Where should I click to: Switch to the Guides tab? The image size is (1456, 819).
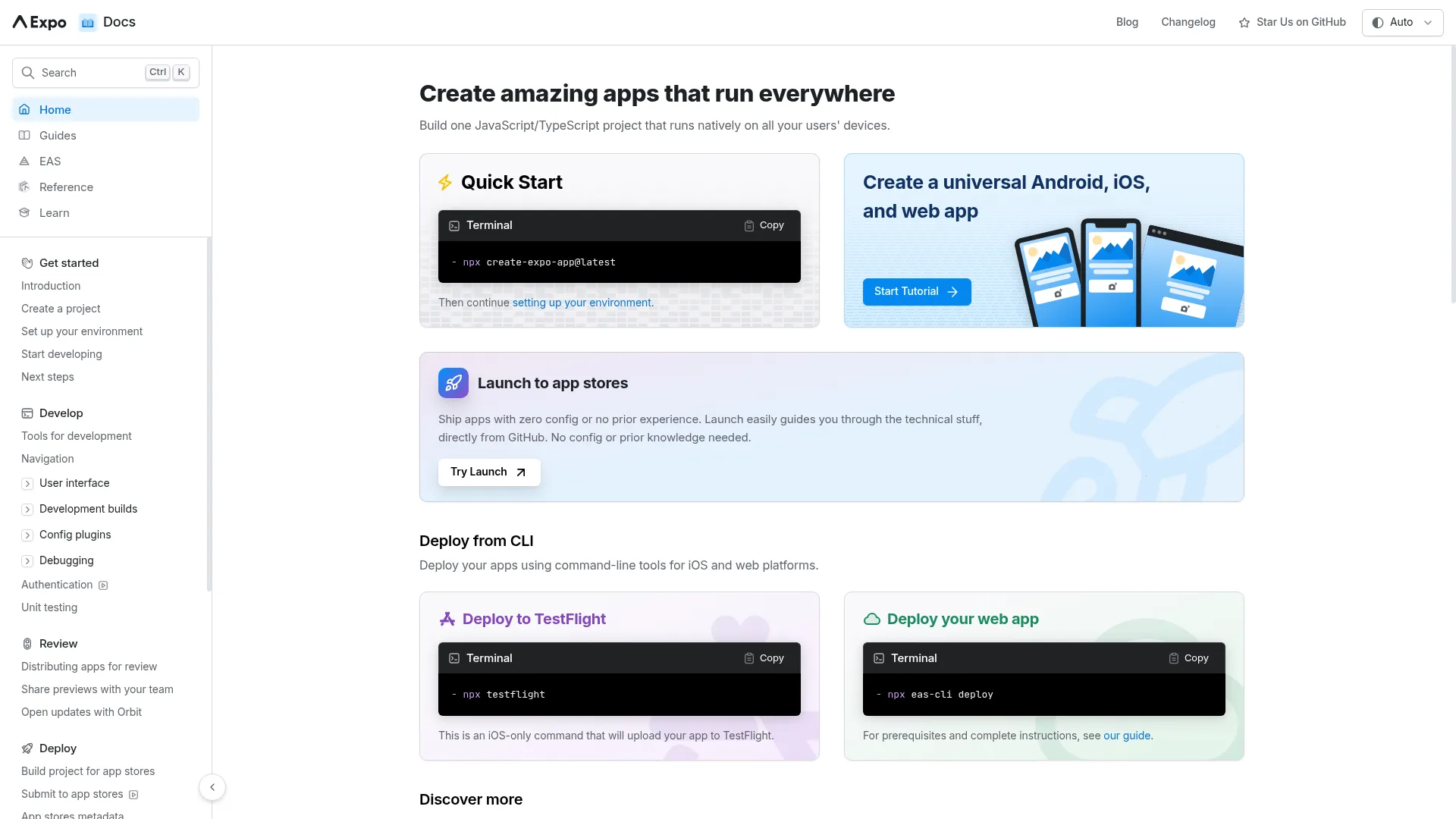click(58, 136)
